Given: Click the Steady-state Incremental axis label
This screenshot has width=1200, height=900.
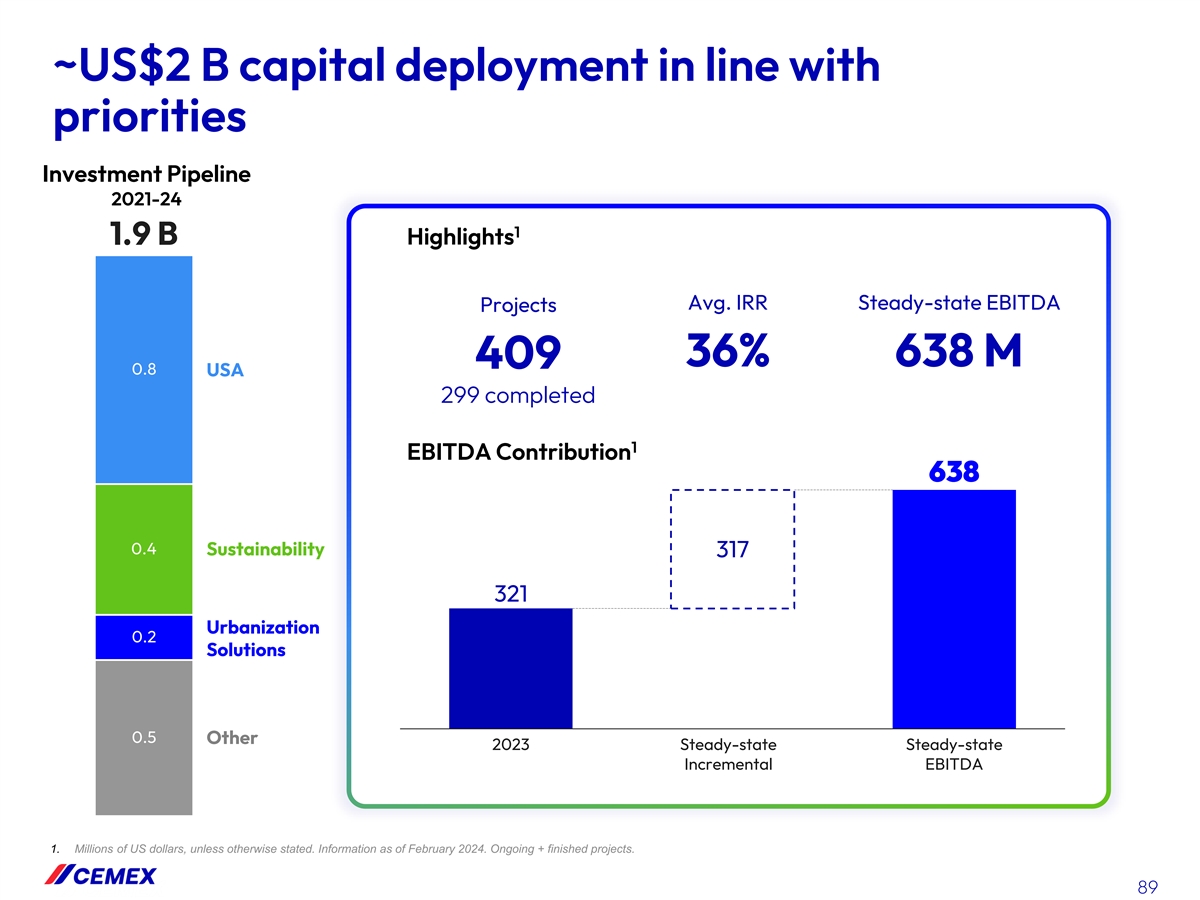Looking at the screenshot, I should click(728, 755).
